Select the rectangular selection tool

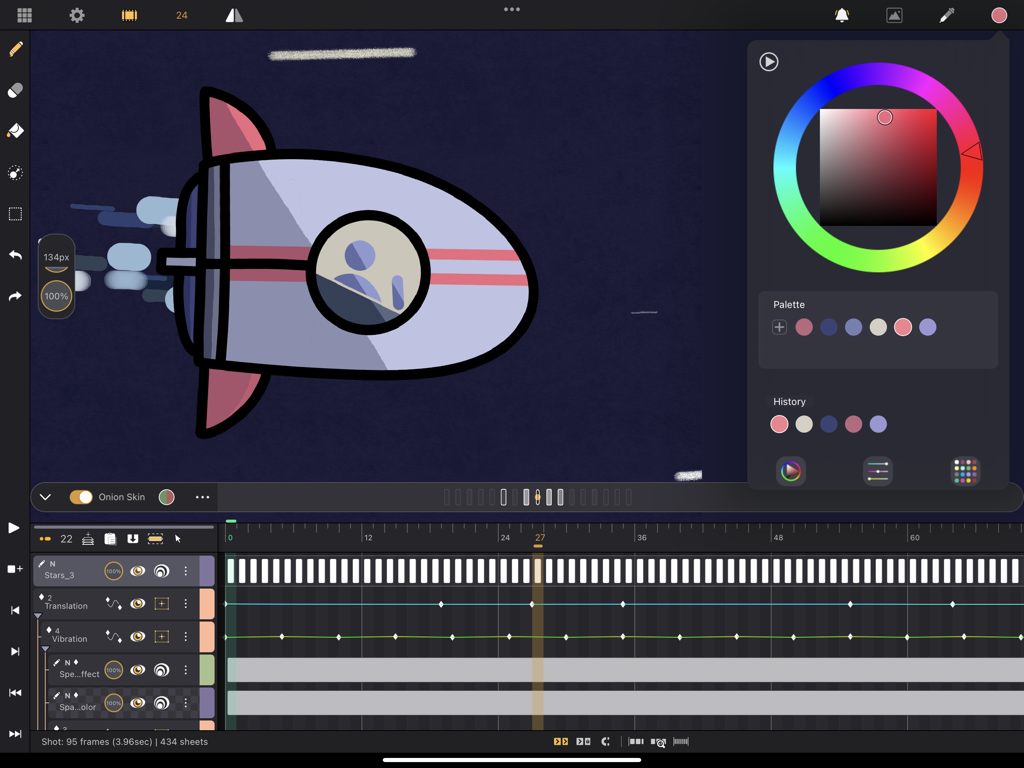[x=15, y=213]
